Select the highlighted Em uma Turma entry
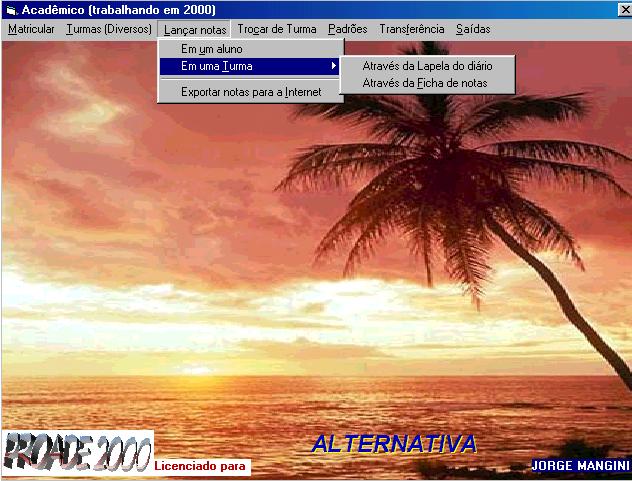 (217, 66)
